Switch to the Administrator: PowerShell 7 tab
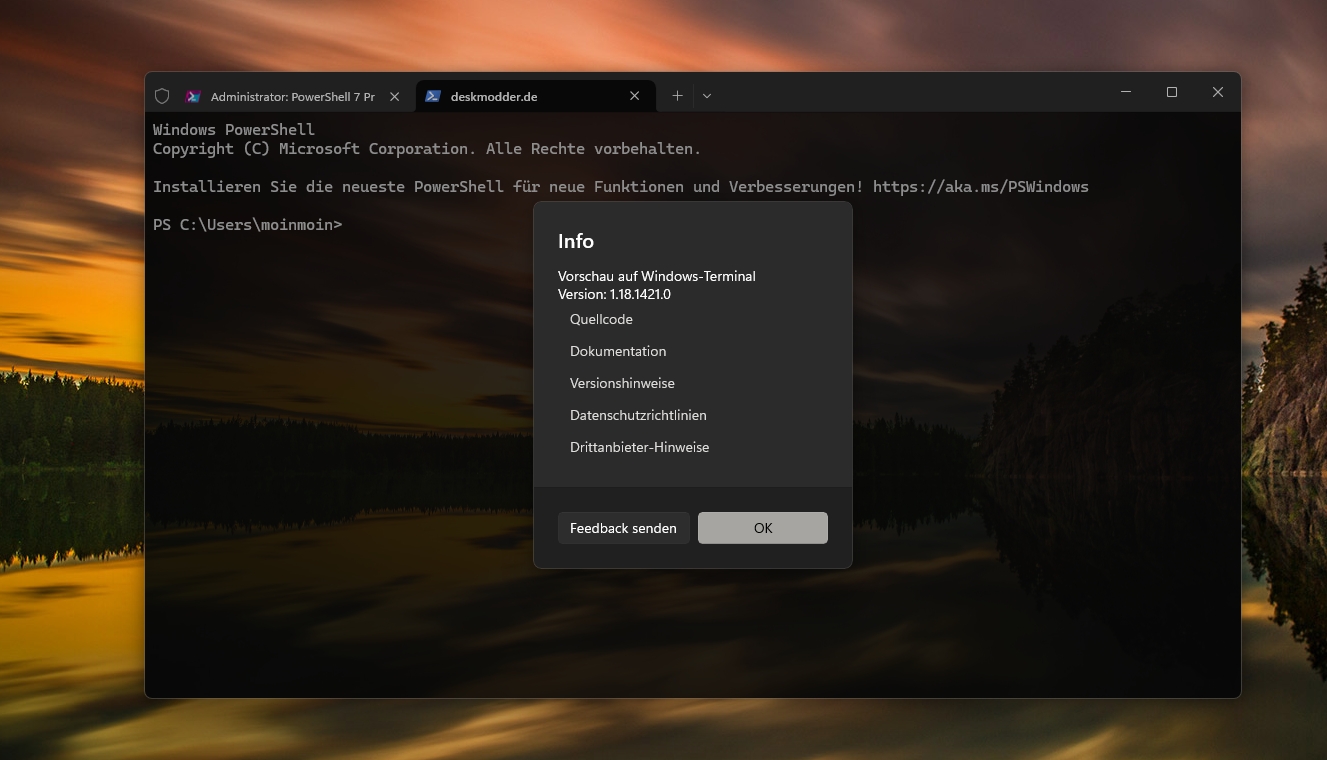Image resolution: width=1327 pixels, height=760 pixels. pos(292,96)
